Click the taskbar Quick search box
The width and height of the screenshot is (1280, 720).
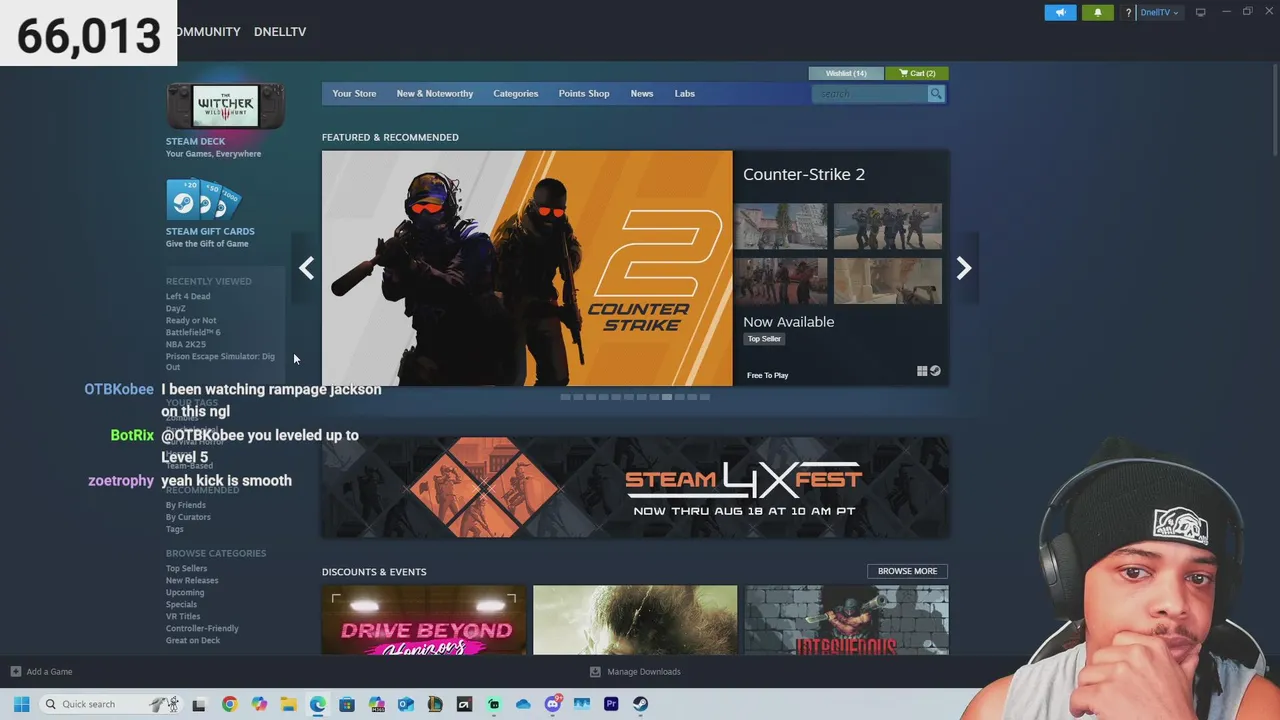pyautogui.click(x=110, y=704)
